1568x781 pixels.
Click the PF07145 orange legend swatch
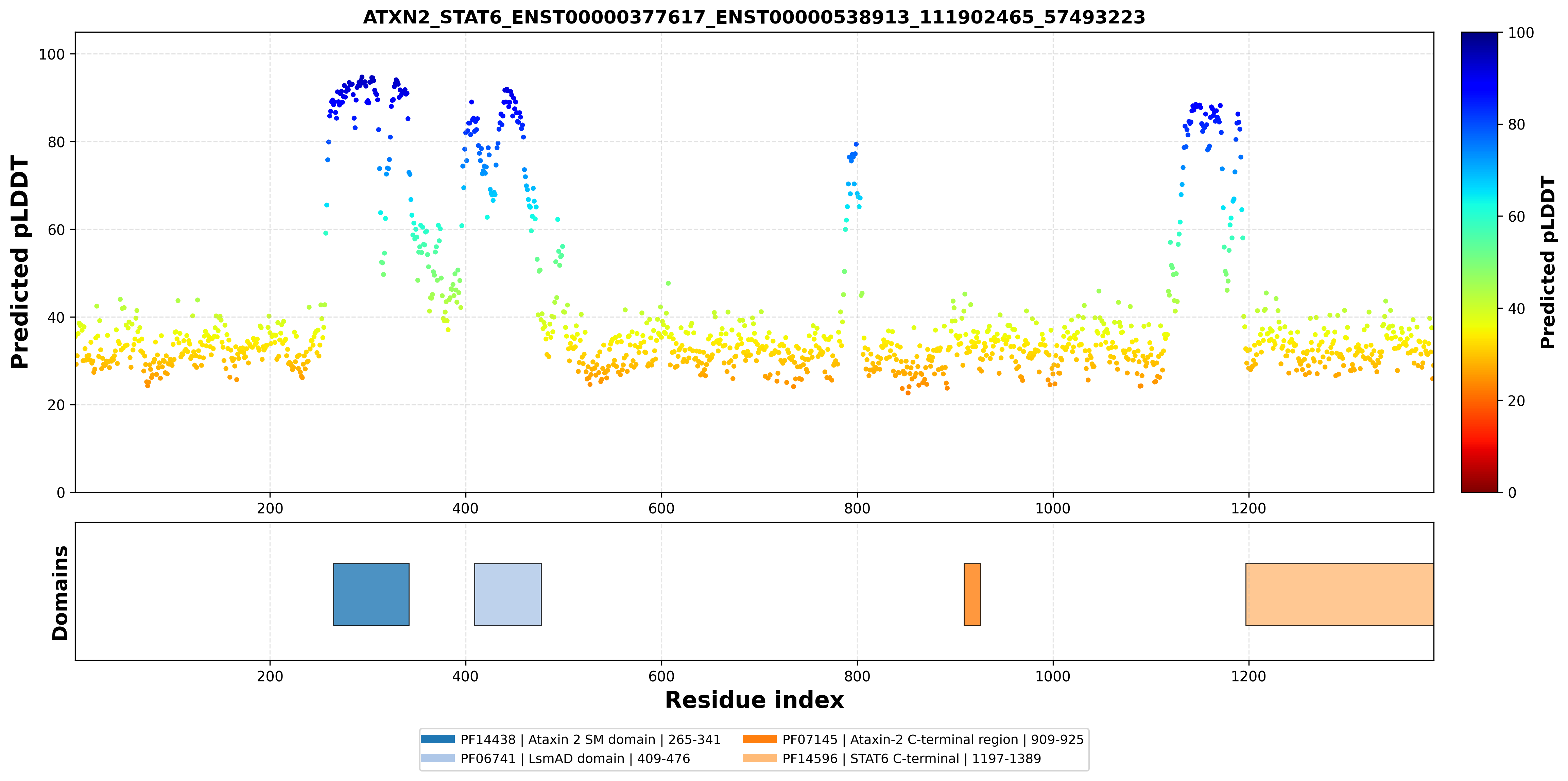point(759,739)
